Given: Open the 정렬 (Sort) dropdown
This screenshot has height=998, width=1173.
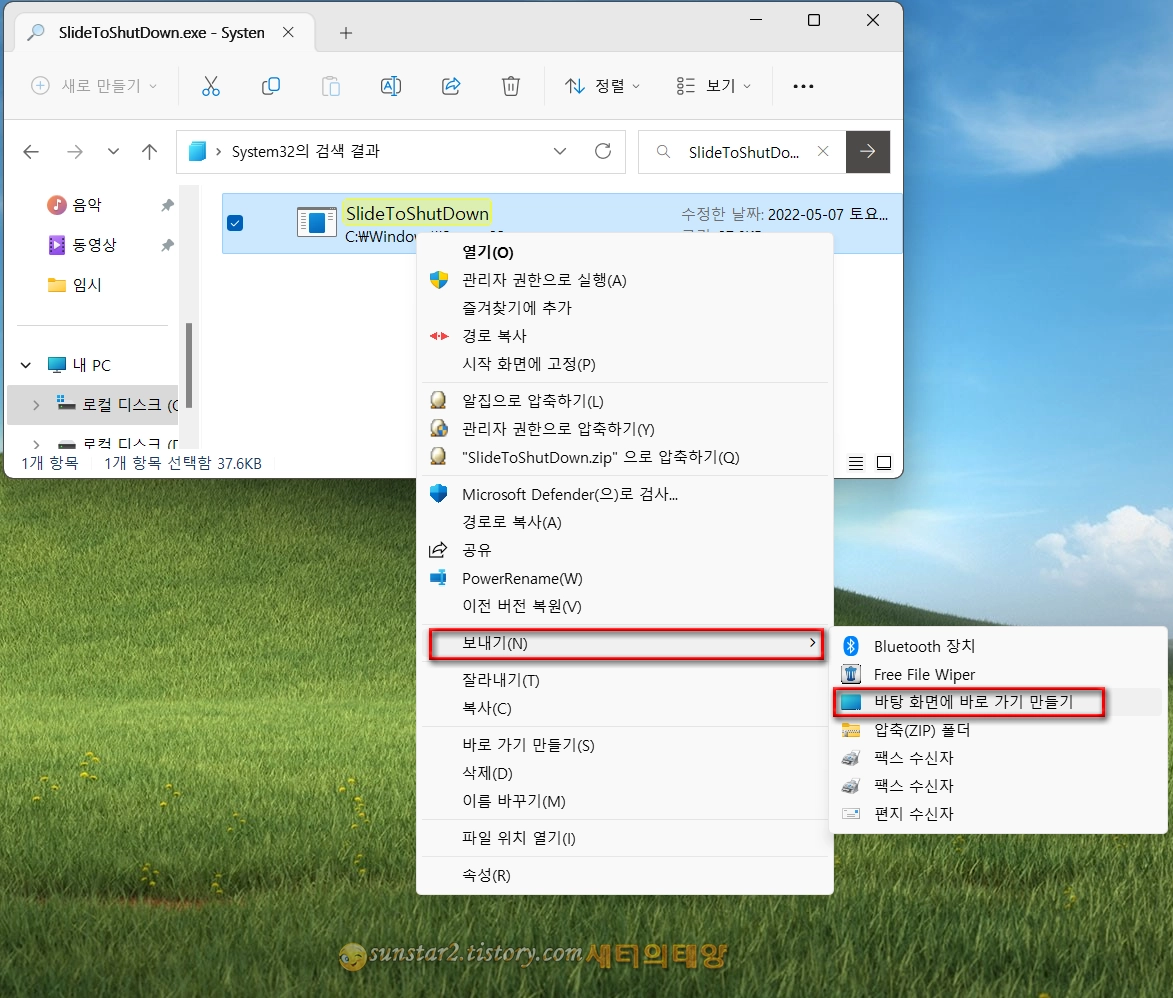Looking at the screenshot, I should (x=601, y=86).
